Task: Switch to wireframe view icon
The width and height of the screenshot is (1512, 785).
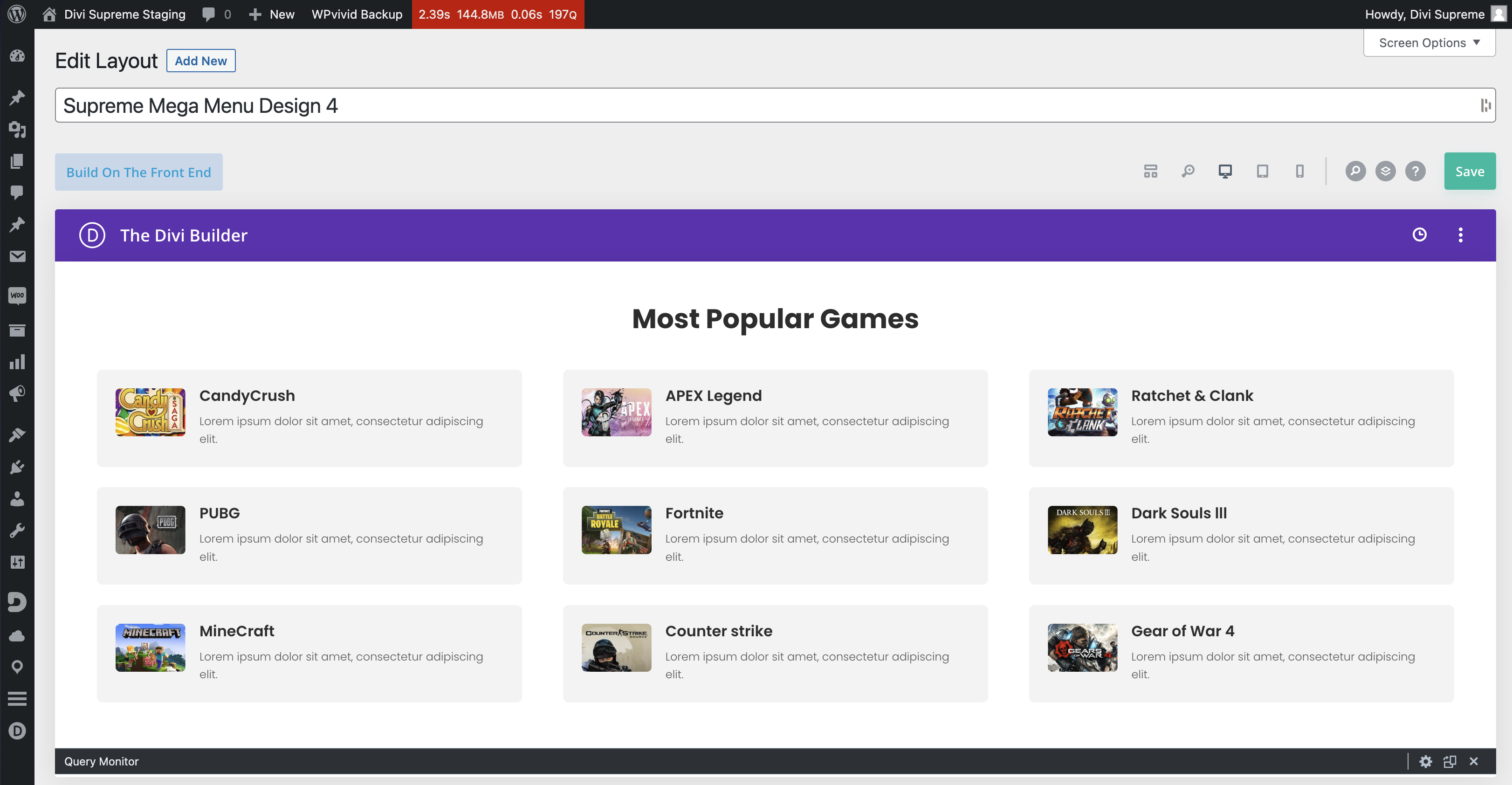Action: click(x=1150, y=172)
